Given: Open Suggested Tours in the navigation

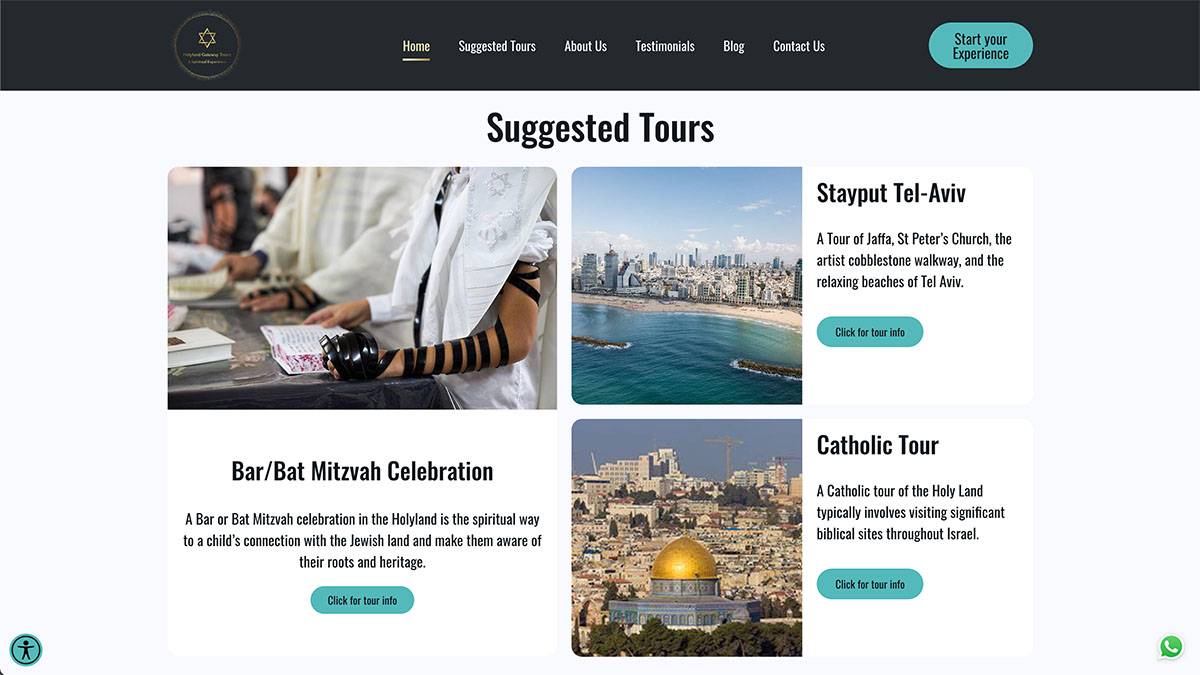Looking at the screenshot, I should click(x=497, y=46).
